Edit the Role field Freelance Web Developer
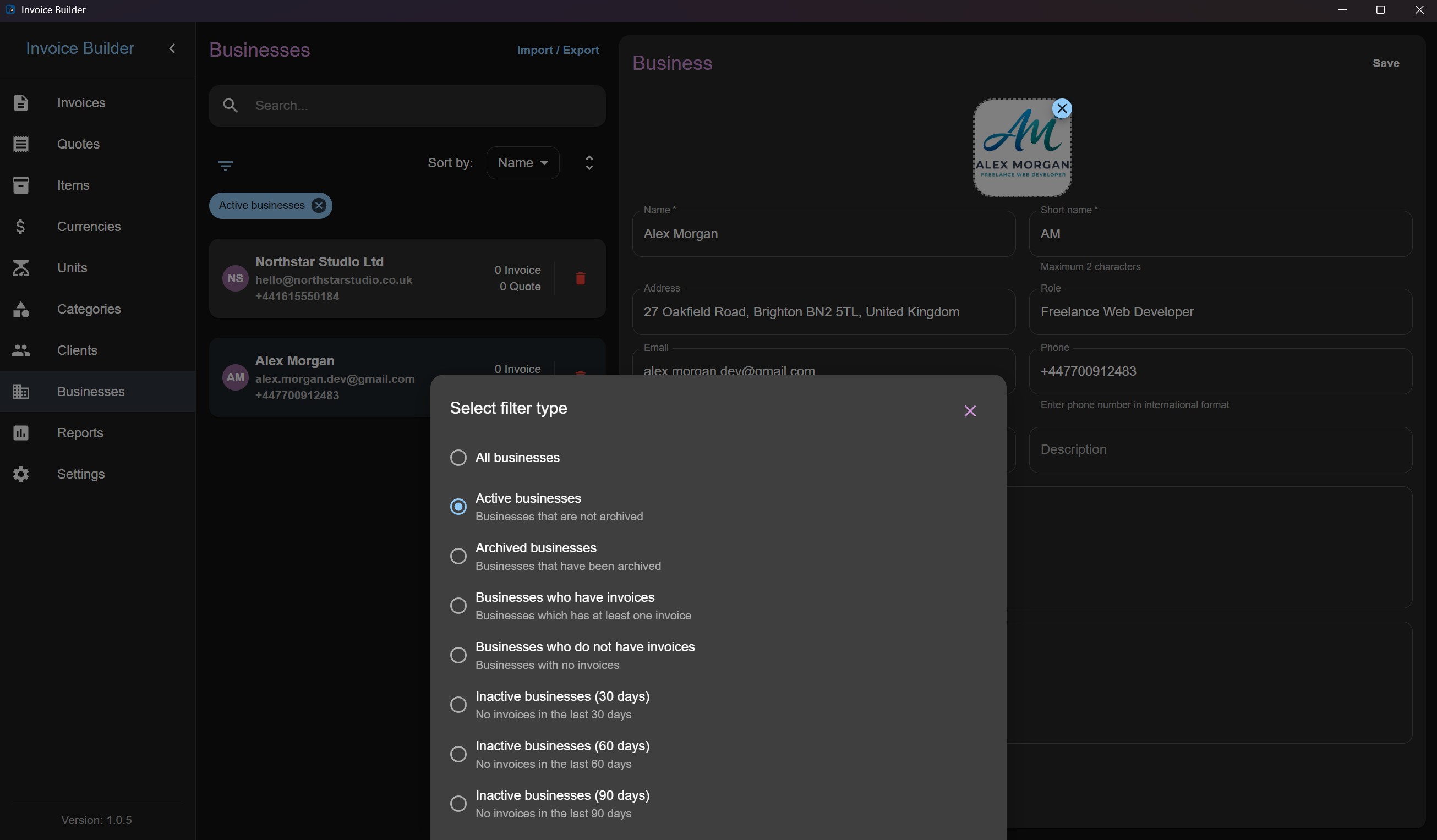The width and height of the screenshot is (1437, 840). (1220, 312)
